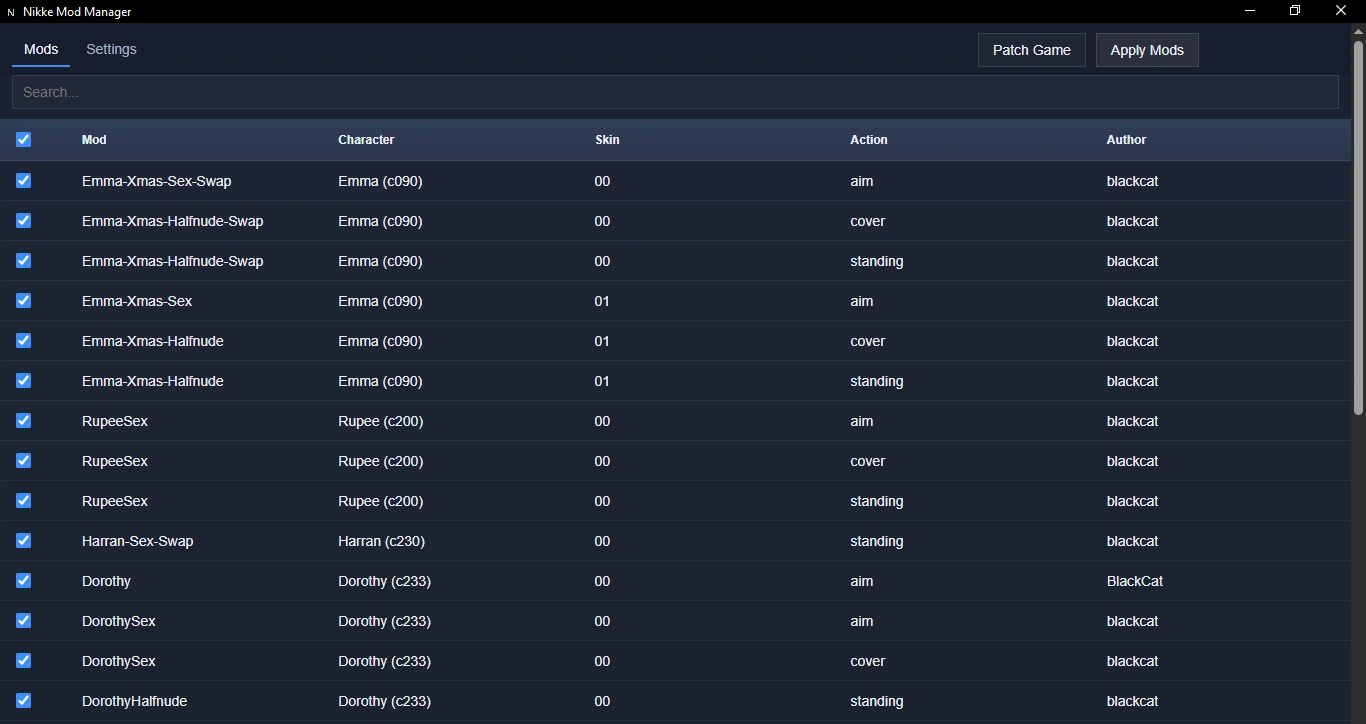Toggle the DorothyHalfnude mod checkbox

click(x=24, y=701)
